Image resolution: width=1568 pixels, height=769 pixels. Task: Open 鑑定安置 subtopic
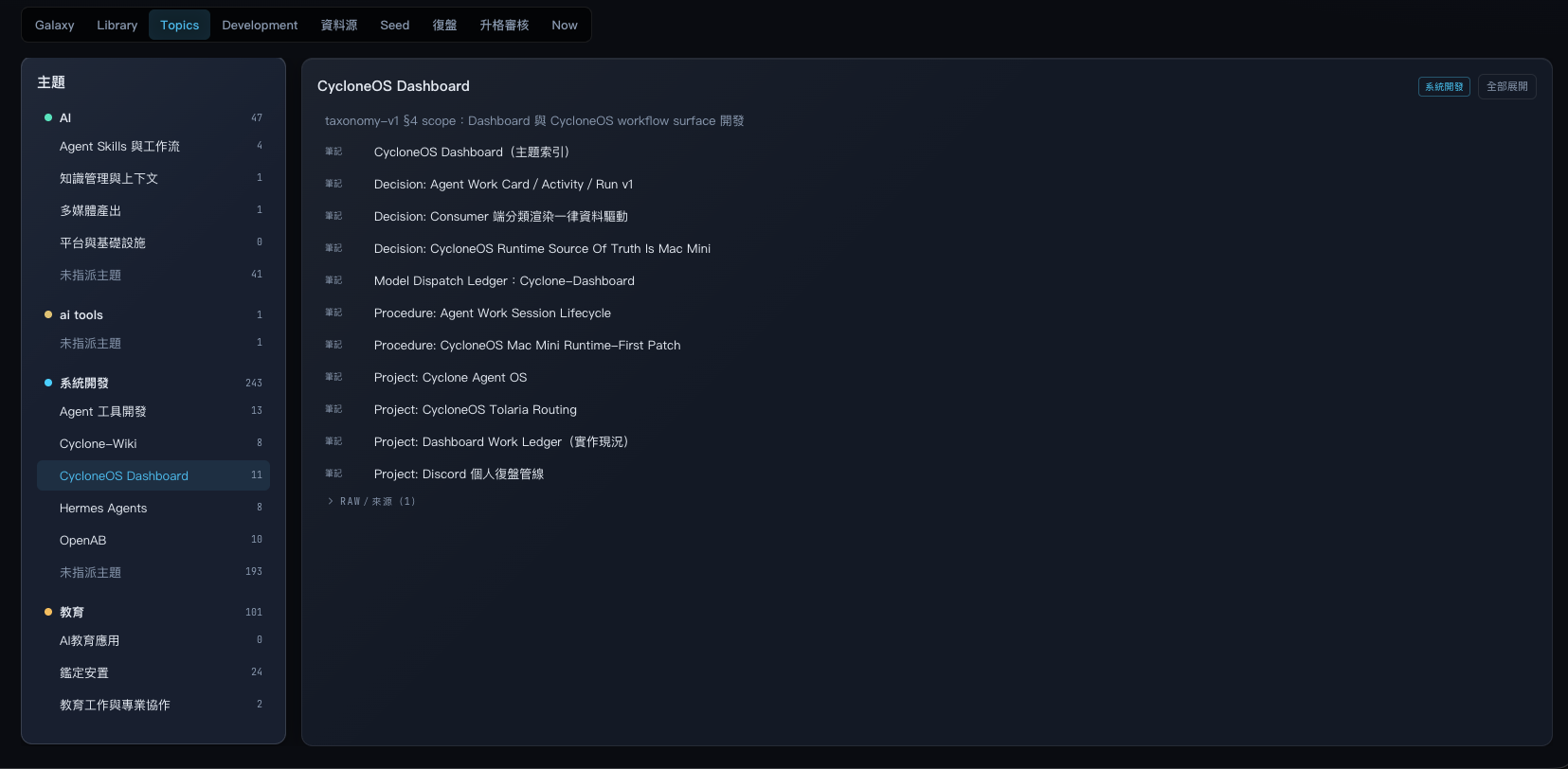(x=153, y=672)
